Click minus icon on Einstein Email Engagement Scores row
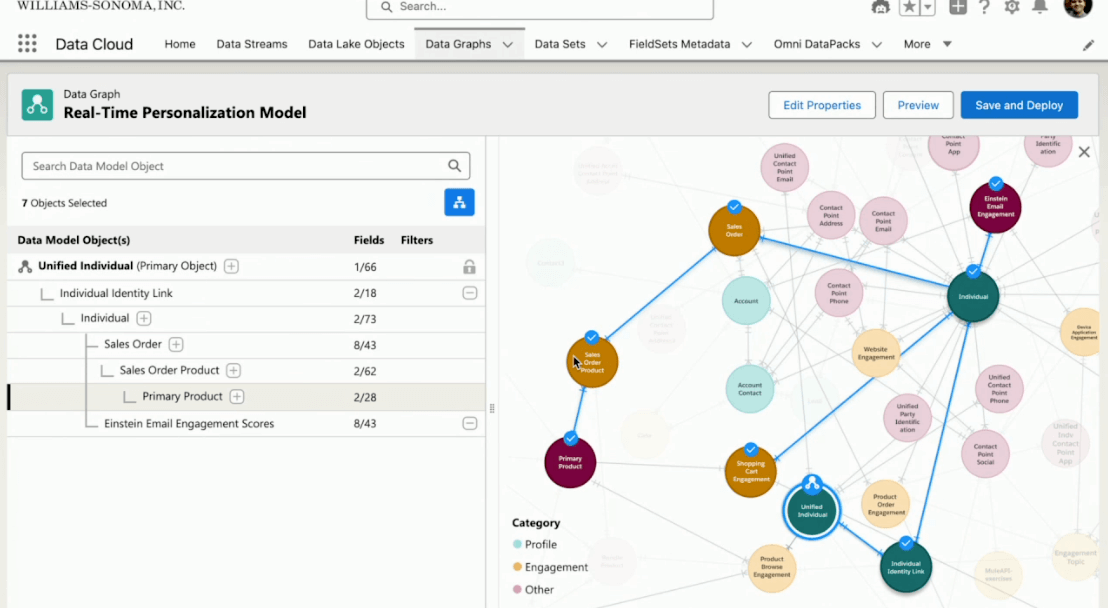Viewport: 1108px width, 608px height. click(469, 423)
